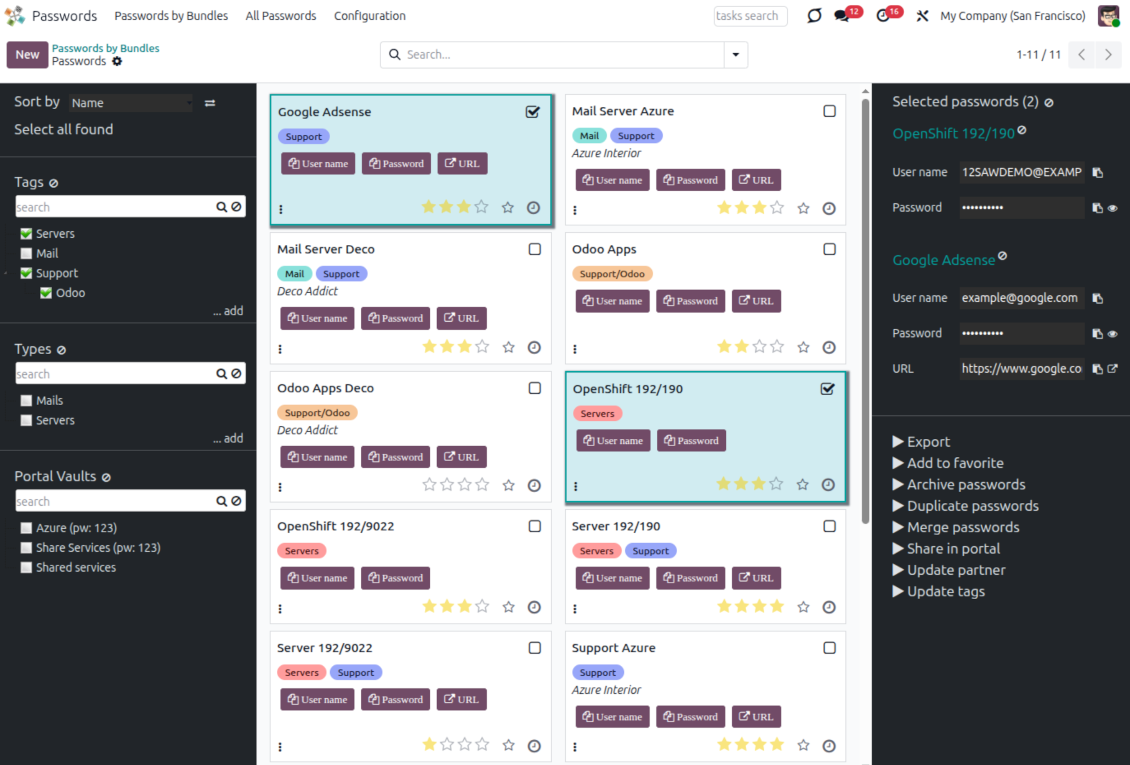The width and height of the screenshot is (1130, 765).
Task: Expand the search options dropdown arrow
Action: click(736, 55)
